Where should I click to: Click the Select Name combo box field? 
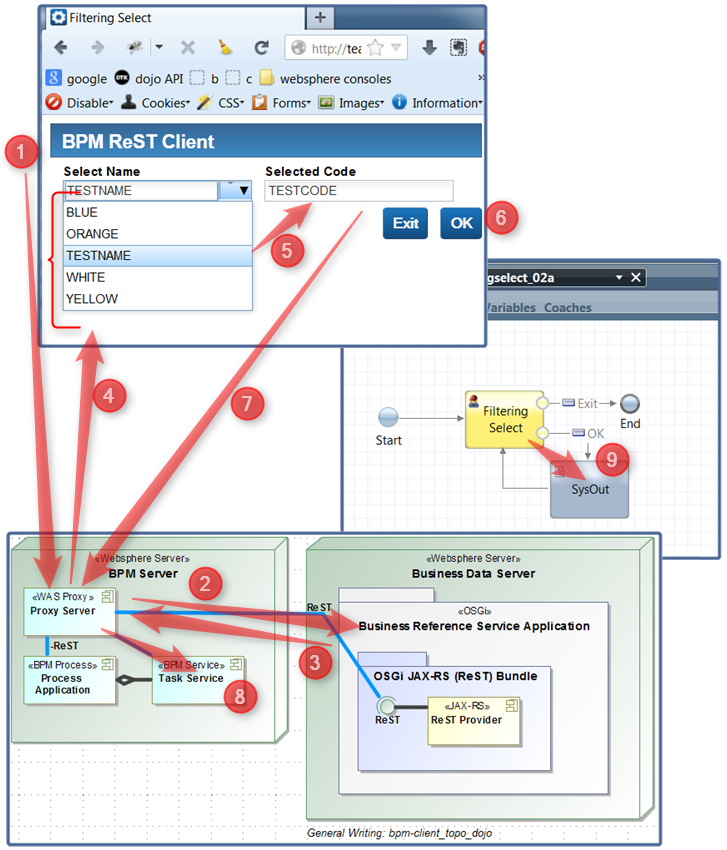click(141, 191)
